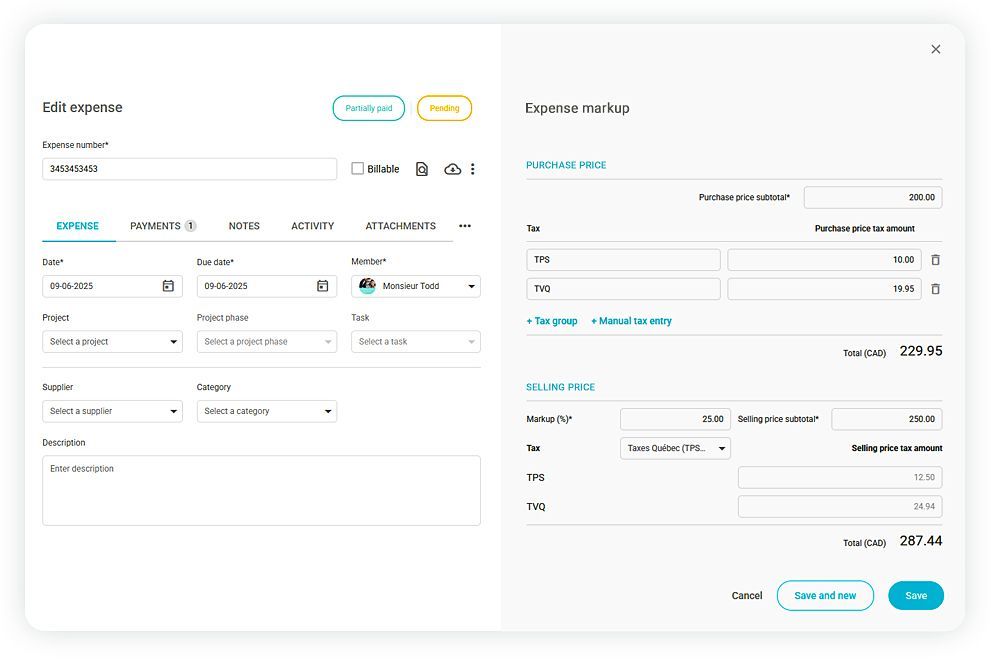
Task: Click inside the Enter description text area
Action: pos(260,490)
